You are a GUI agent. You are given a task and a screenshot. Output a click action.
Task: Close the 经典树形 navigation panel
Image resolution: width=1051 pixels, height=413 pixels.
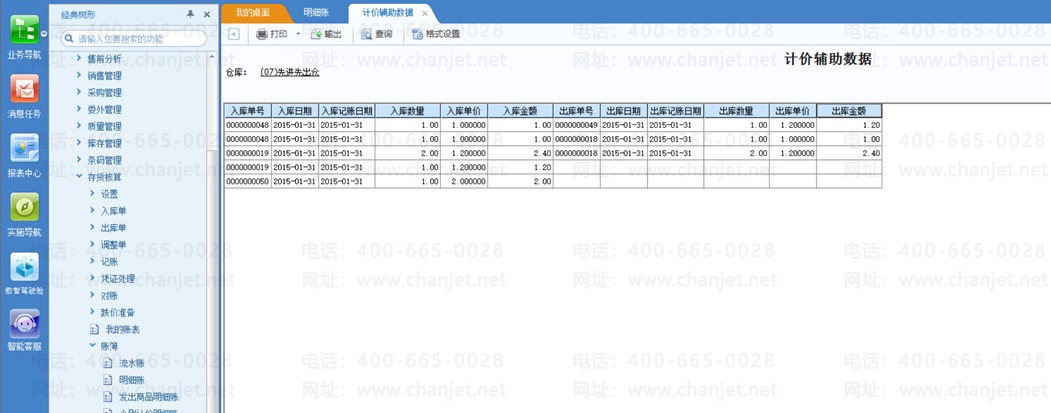click(x=206, y=14)
